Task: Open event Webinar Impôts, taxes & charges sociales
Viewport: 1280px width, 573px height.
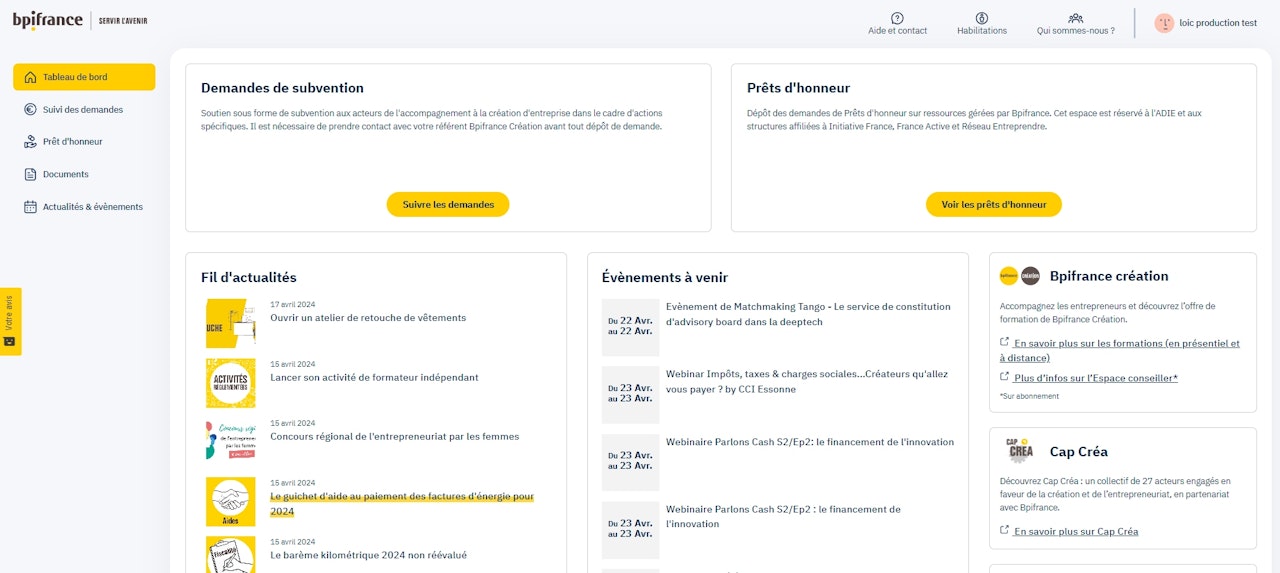Action: pyautogui.click(x=807, y=381)
